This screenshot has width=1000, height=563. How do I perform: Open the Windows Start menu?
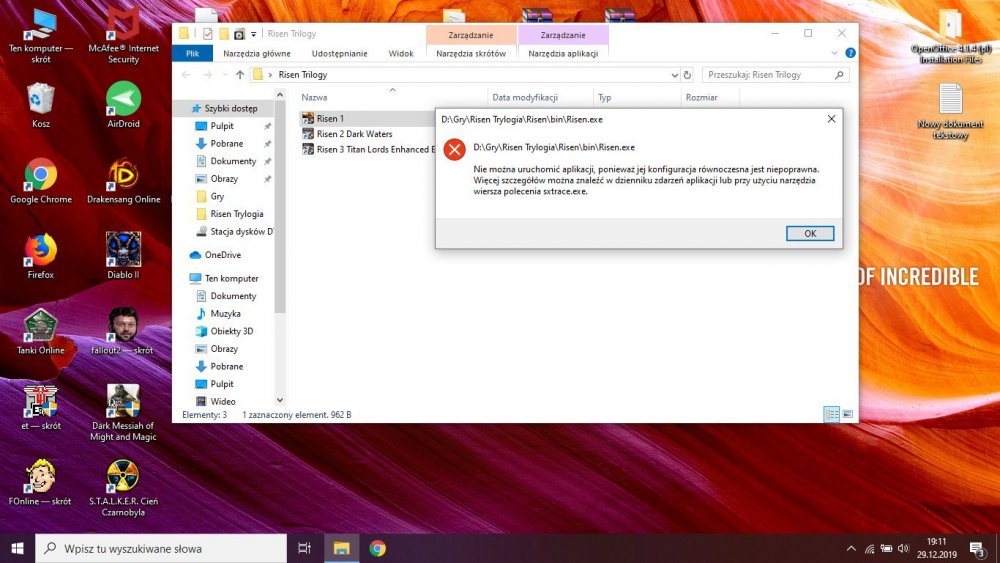click(17, 548)
